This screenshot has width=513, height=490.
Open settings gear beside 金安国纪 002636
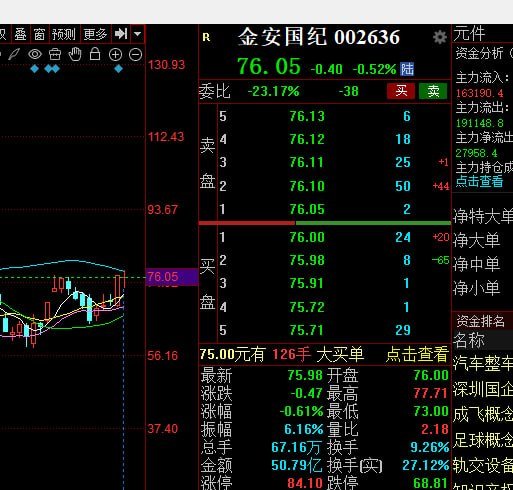point(440,37)
